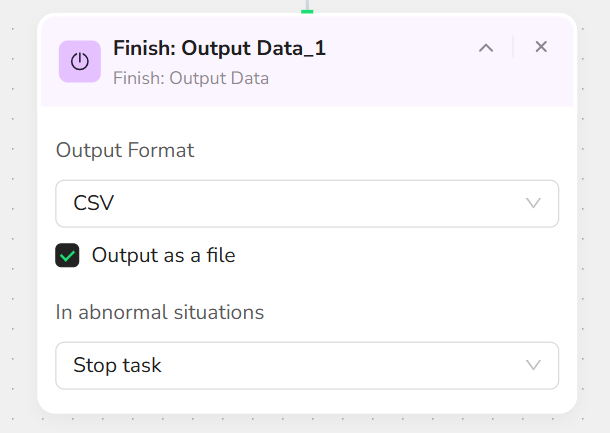This screenshot has width=610, height=433.
Task: Click the chevron arrow in the Stop task field
Action: 533,365
